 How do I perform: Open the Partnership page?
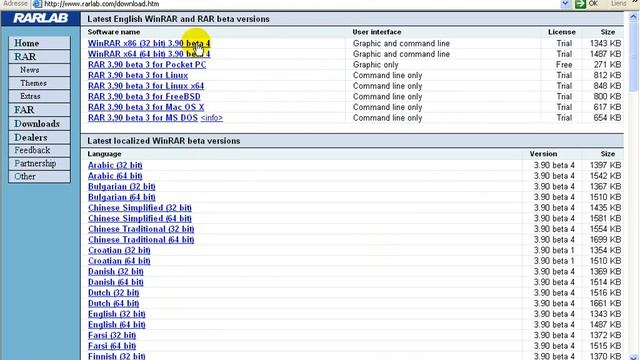coord(39,163)
